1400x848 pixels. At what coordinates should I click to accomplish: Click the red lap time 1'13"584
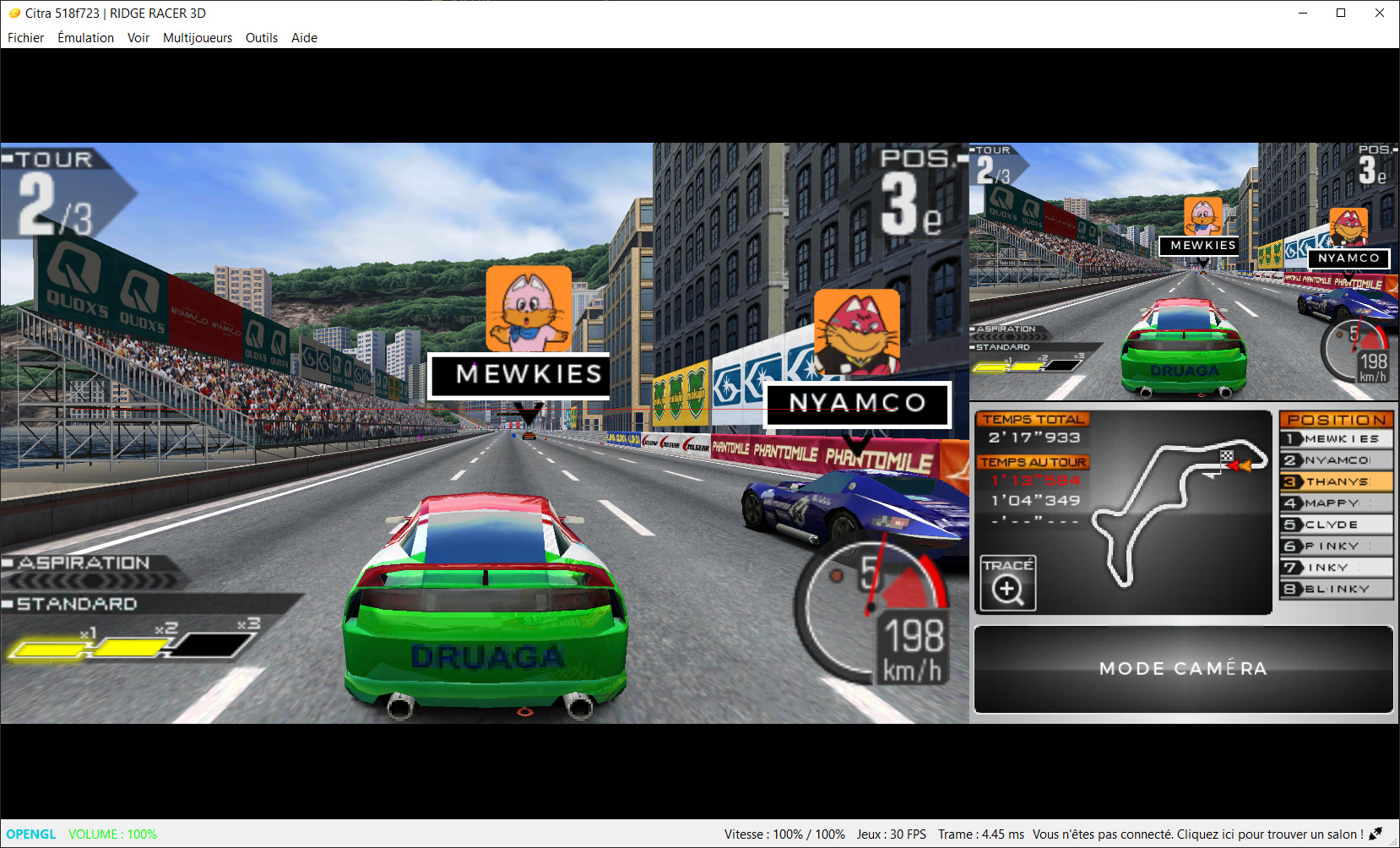click(x=1036, y=481)
